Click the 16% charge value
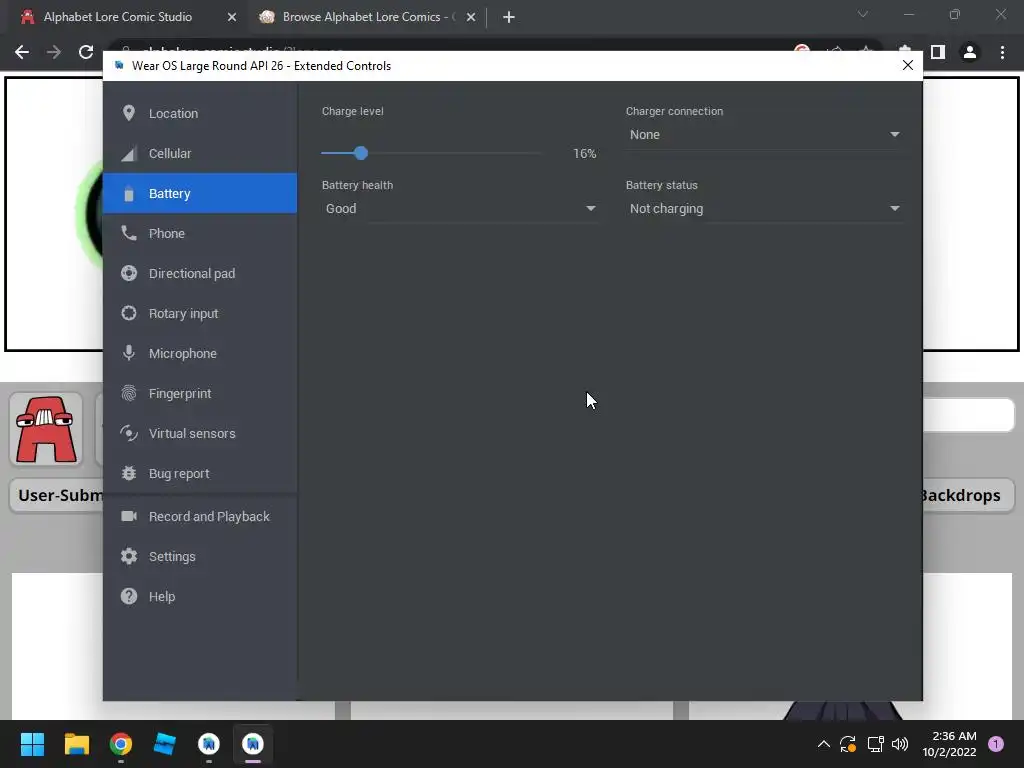 coord(584,153)
